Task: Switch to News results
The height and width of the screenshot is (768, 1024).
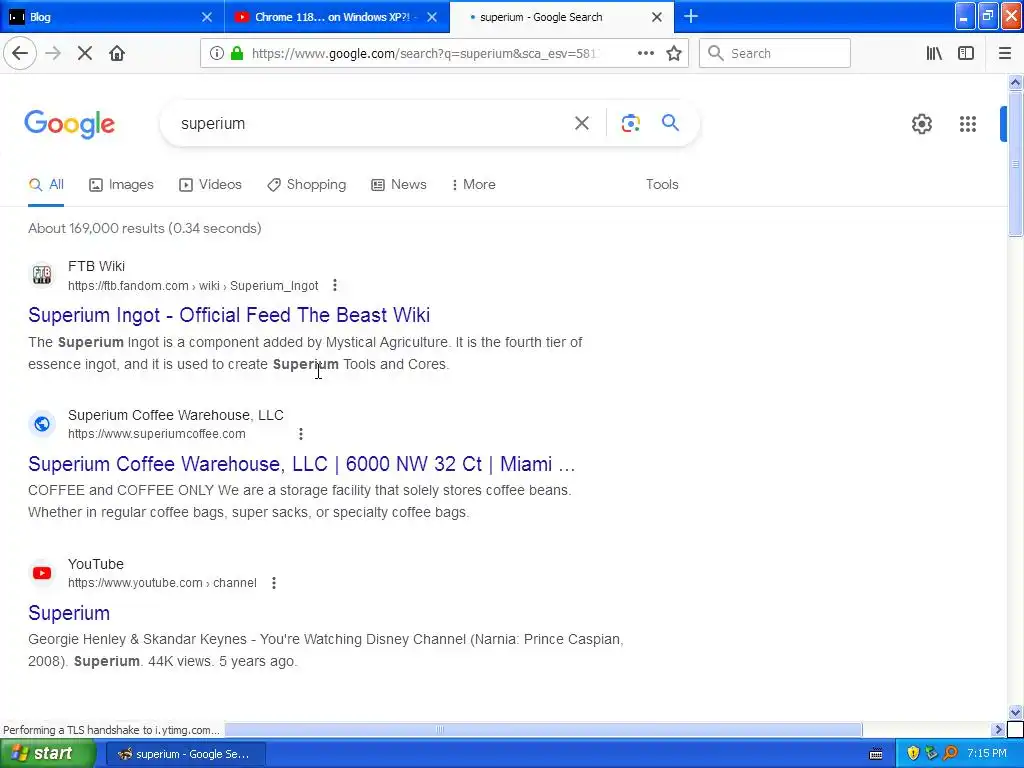Action: coord(398,185)
